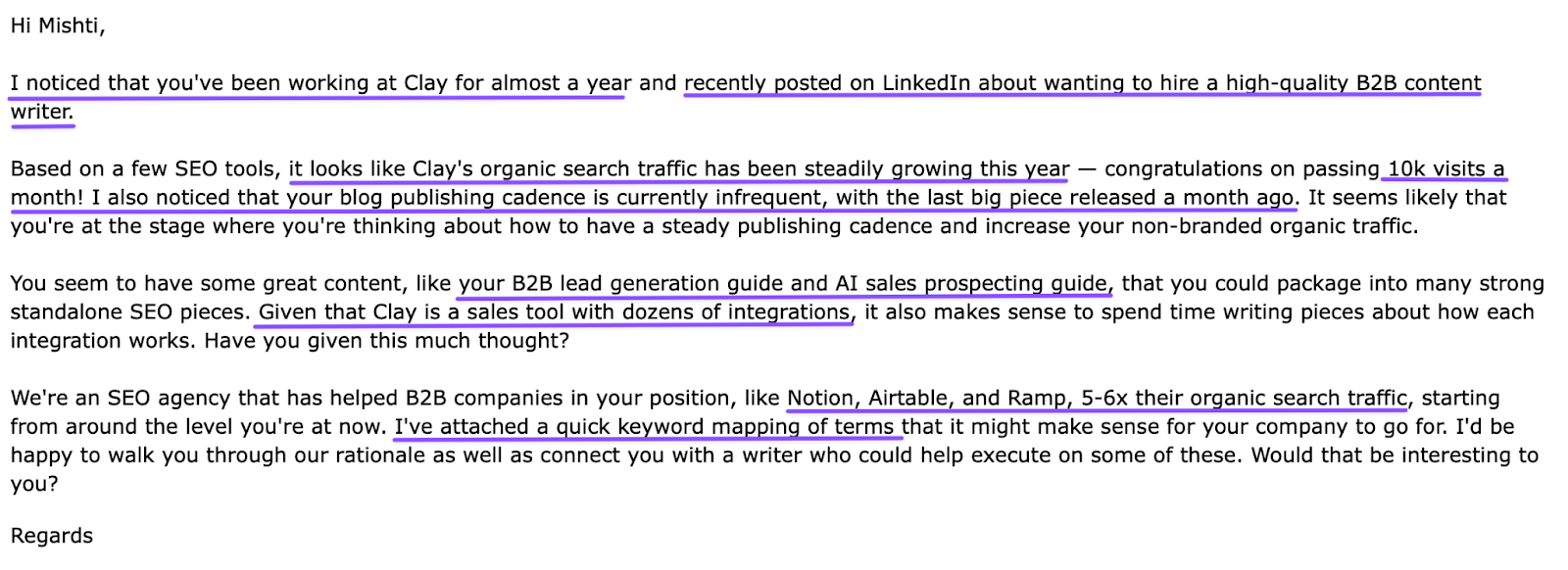Screen dimensions: 1568x570
Task: Click the underlined word "writer."
Action: coord(41,112)
